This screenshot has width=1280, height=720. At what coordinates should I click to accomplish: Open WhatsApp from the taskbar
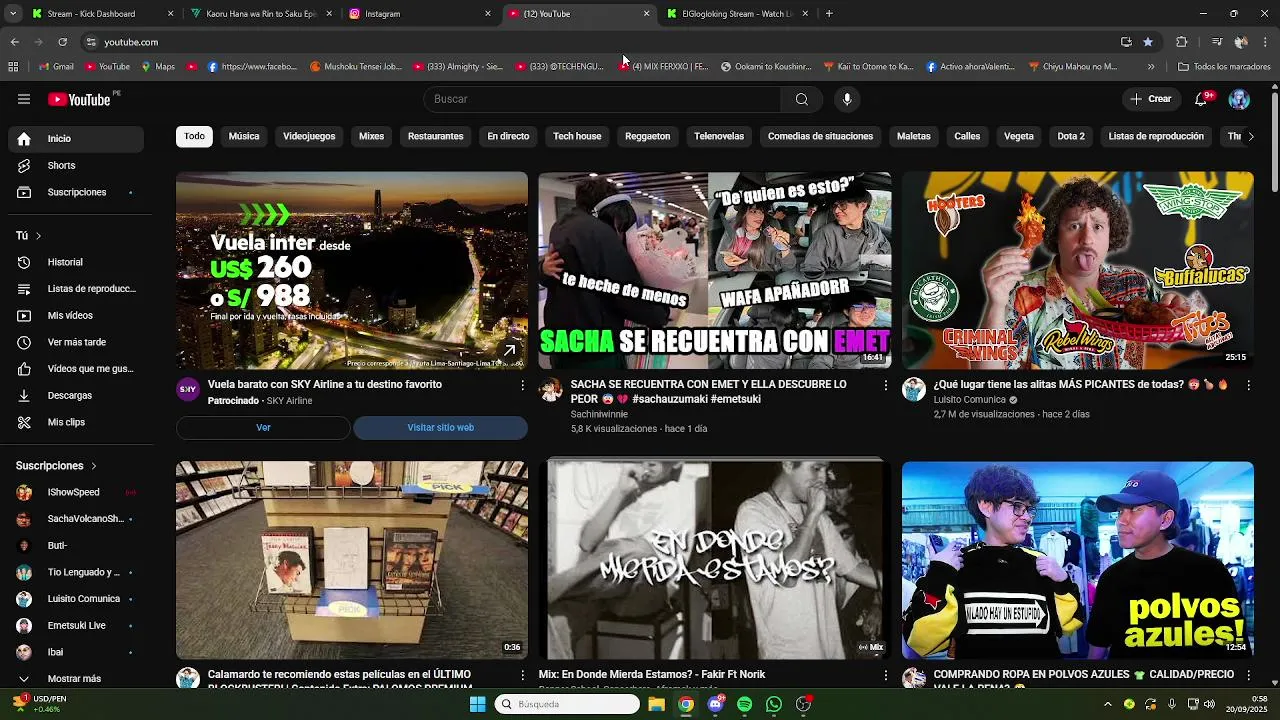774,704
